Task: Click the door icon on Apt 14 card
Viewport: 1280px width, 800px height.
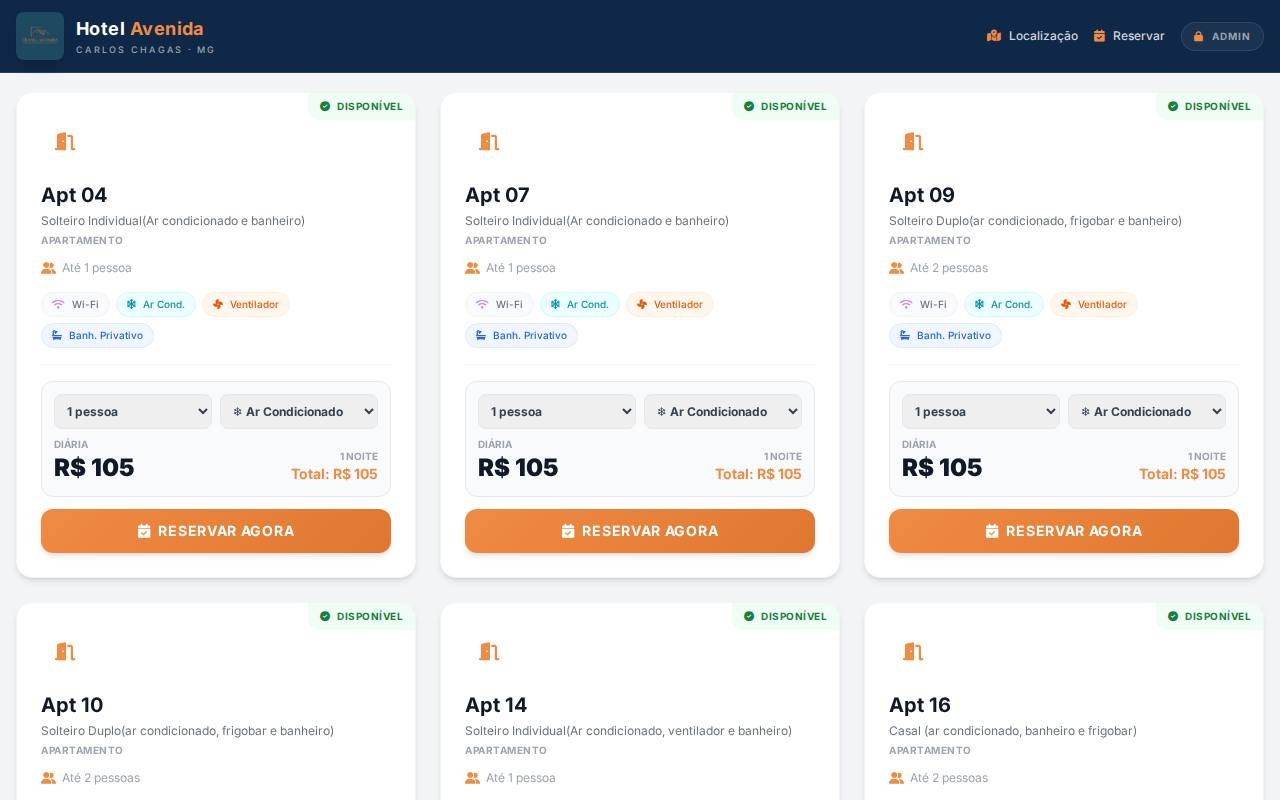Action: [x=489, y=652]
